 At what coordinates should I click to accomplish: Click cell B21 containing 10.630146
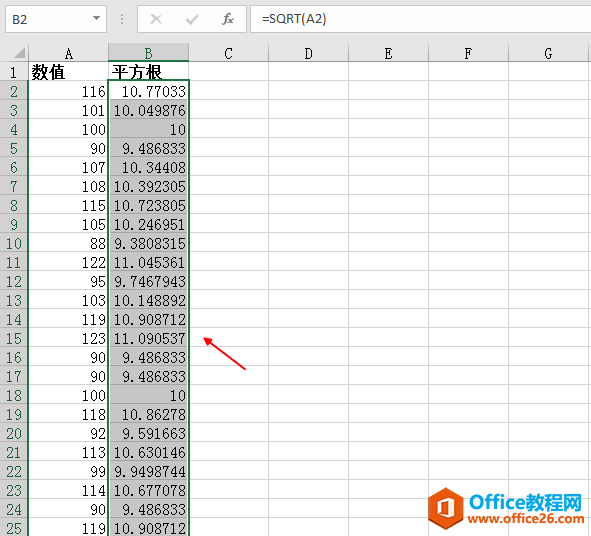[x=149, y=452]
